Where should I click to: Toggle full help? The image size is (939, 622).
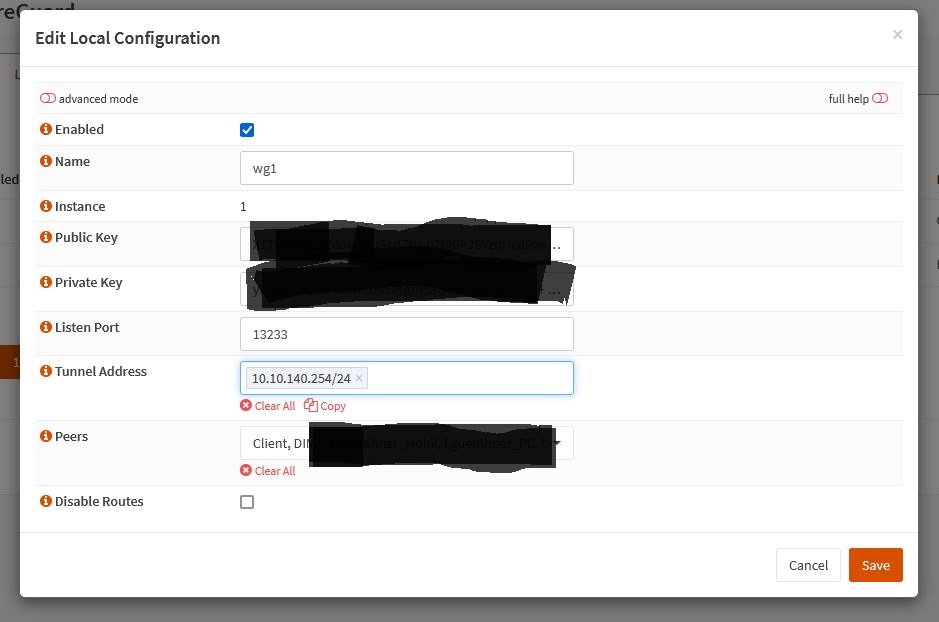(x=880, y=98)
